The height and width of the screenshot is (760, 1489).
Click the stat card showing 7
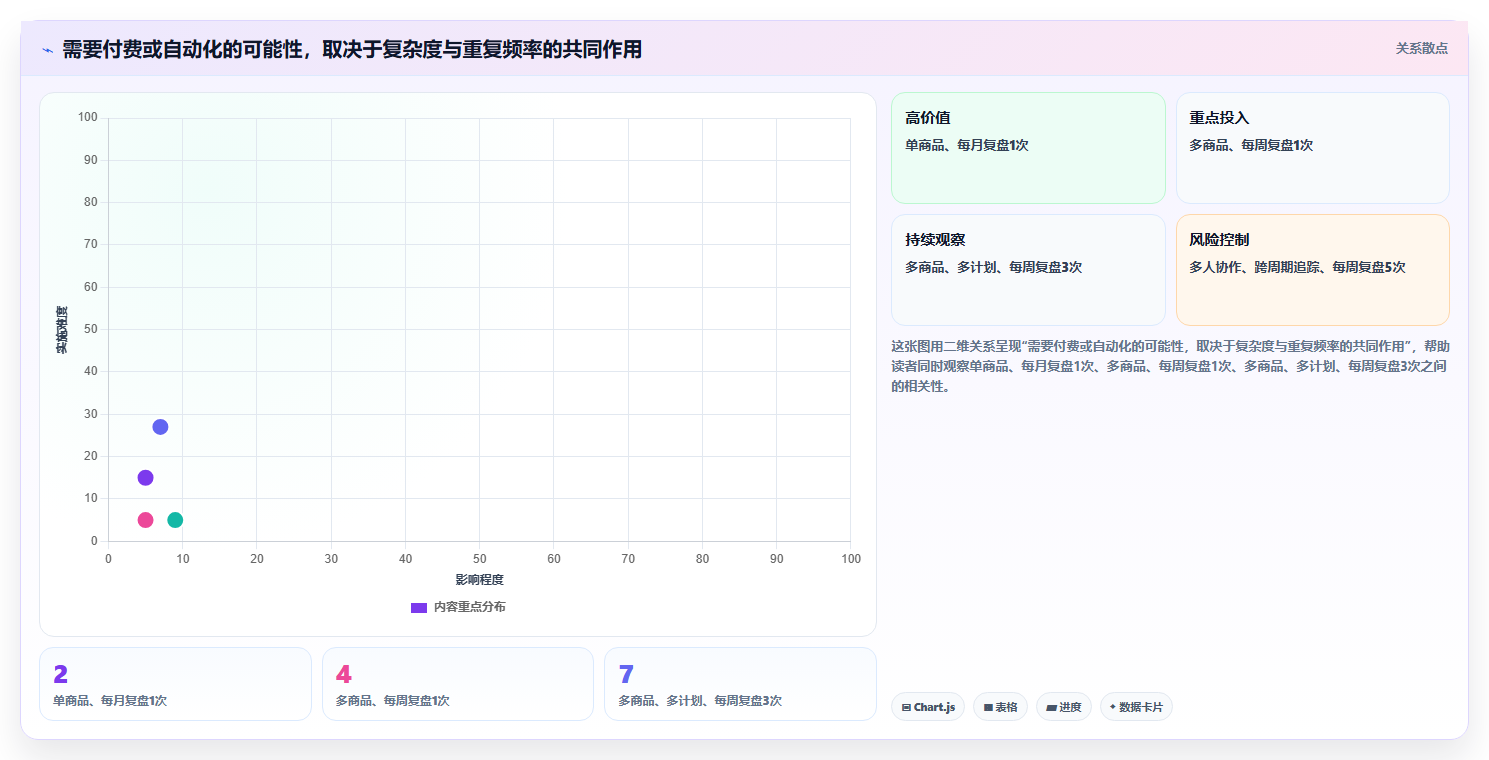[740, 684]
